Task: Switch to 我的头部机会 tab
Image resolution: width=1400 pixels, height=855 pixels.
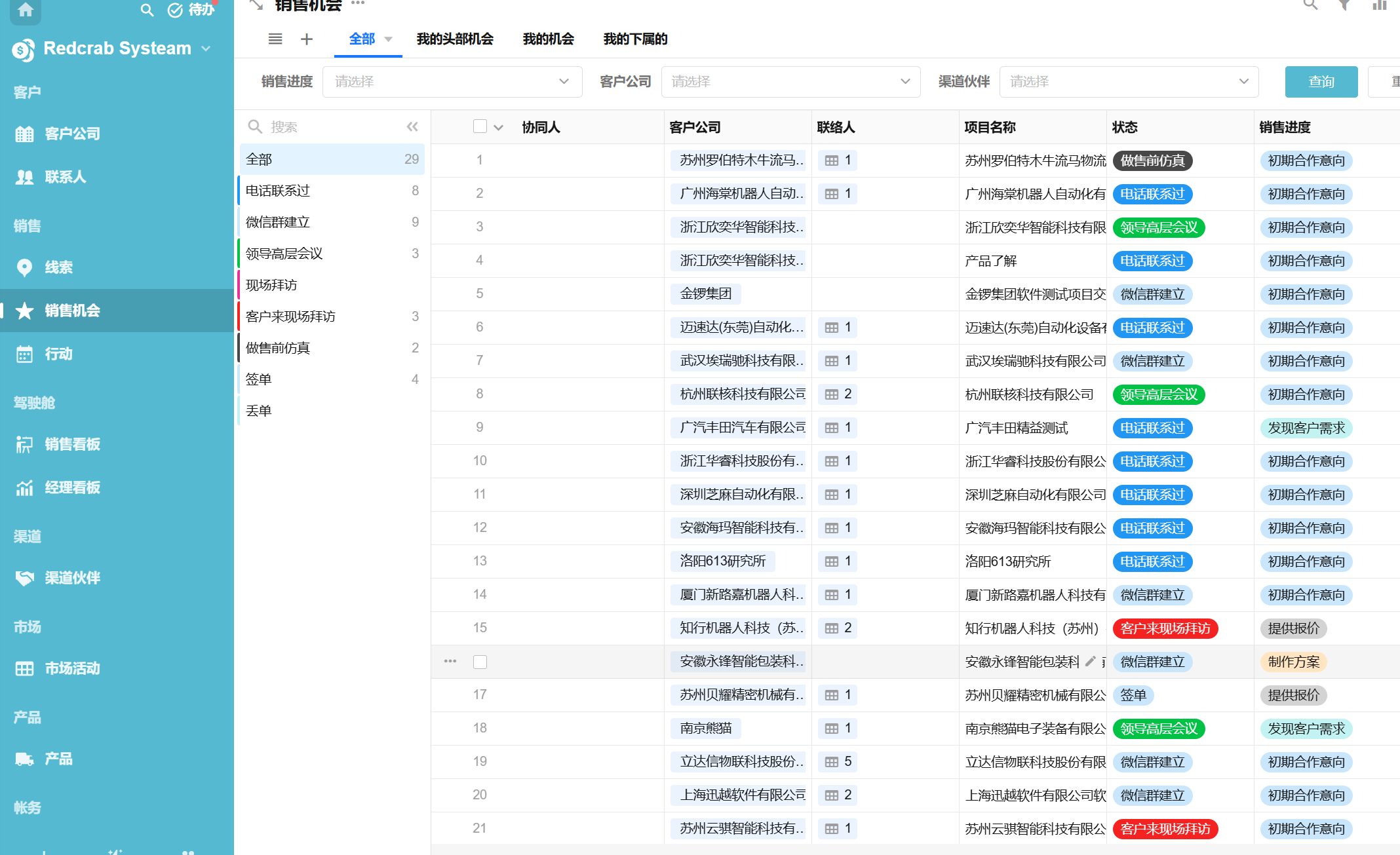Action: (x=455, y=39)
